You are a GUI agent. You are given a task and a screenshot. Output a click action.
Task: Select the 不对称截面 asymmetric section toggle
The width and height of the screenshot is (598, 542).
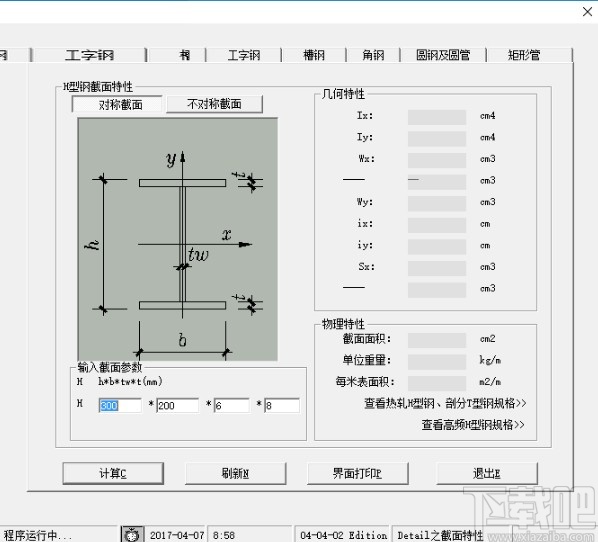click(x=214, y=104)
